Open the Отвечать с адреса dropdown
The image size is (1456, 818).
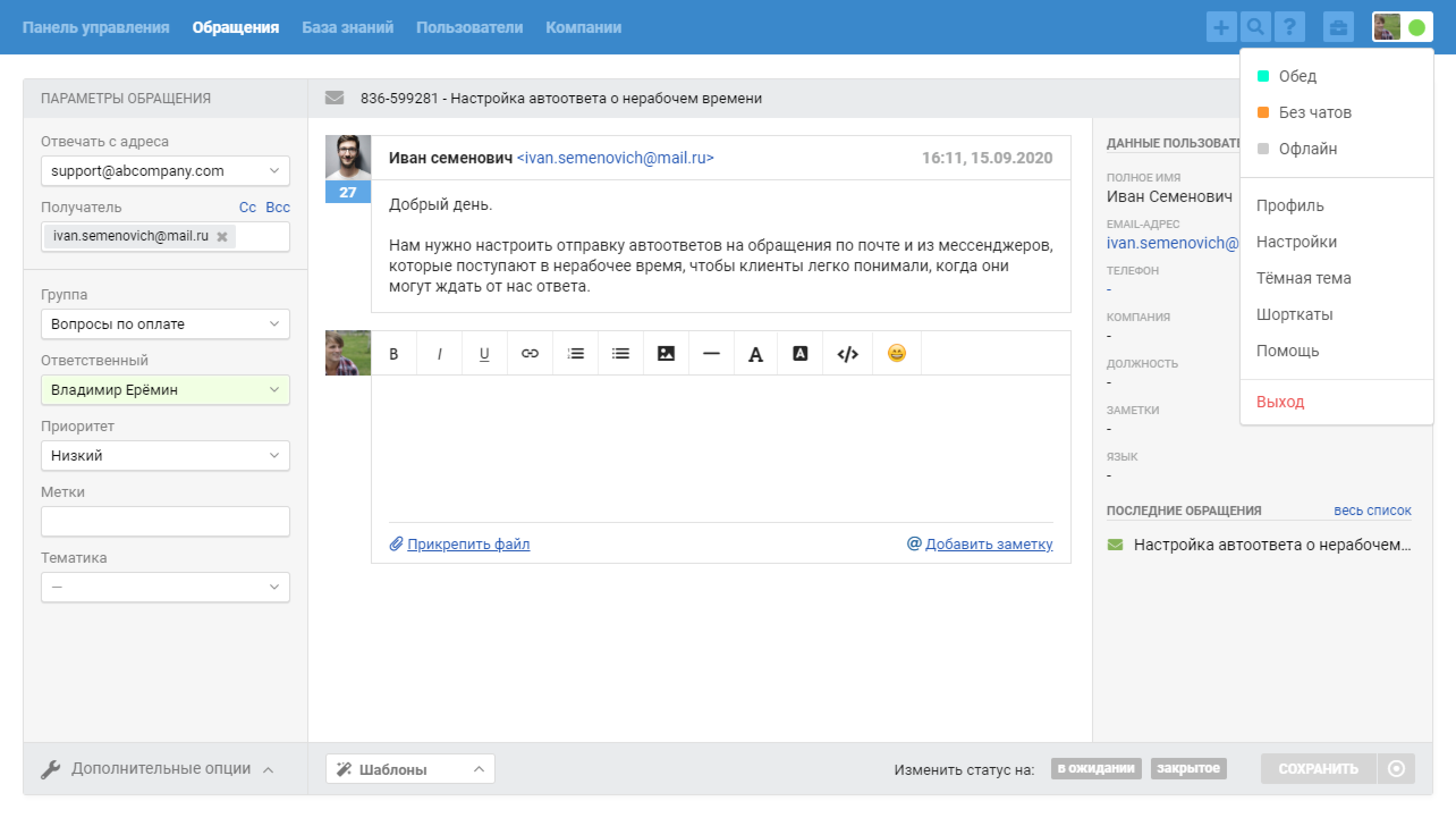coord(165,171)
